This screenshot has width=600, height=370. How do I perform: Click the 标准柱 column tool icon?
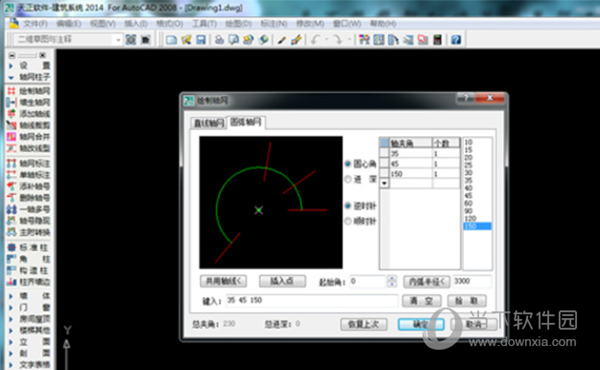tap(11, 248)
